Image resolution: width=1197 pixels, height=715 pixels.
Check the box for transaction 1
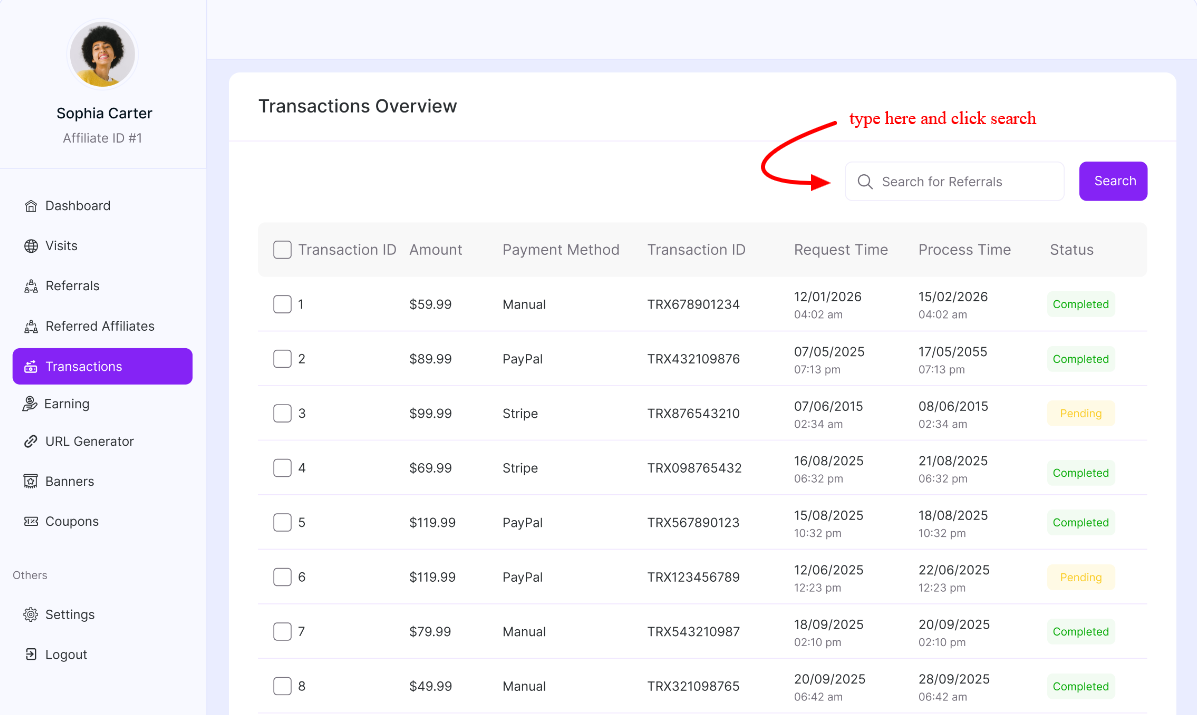pyautogui.click(x=282, y=304)
